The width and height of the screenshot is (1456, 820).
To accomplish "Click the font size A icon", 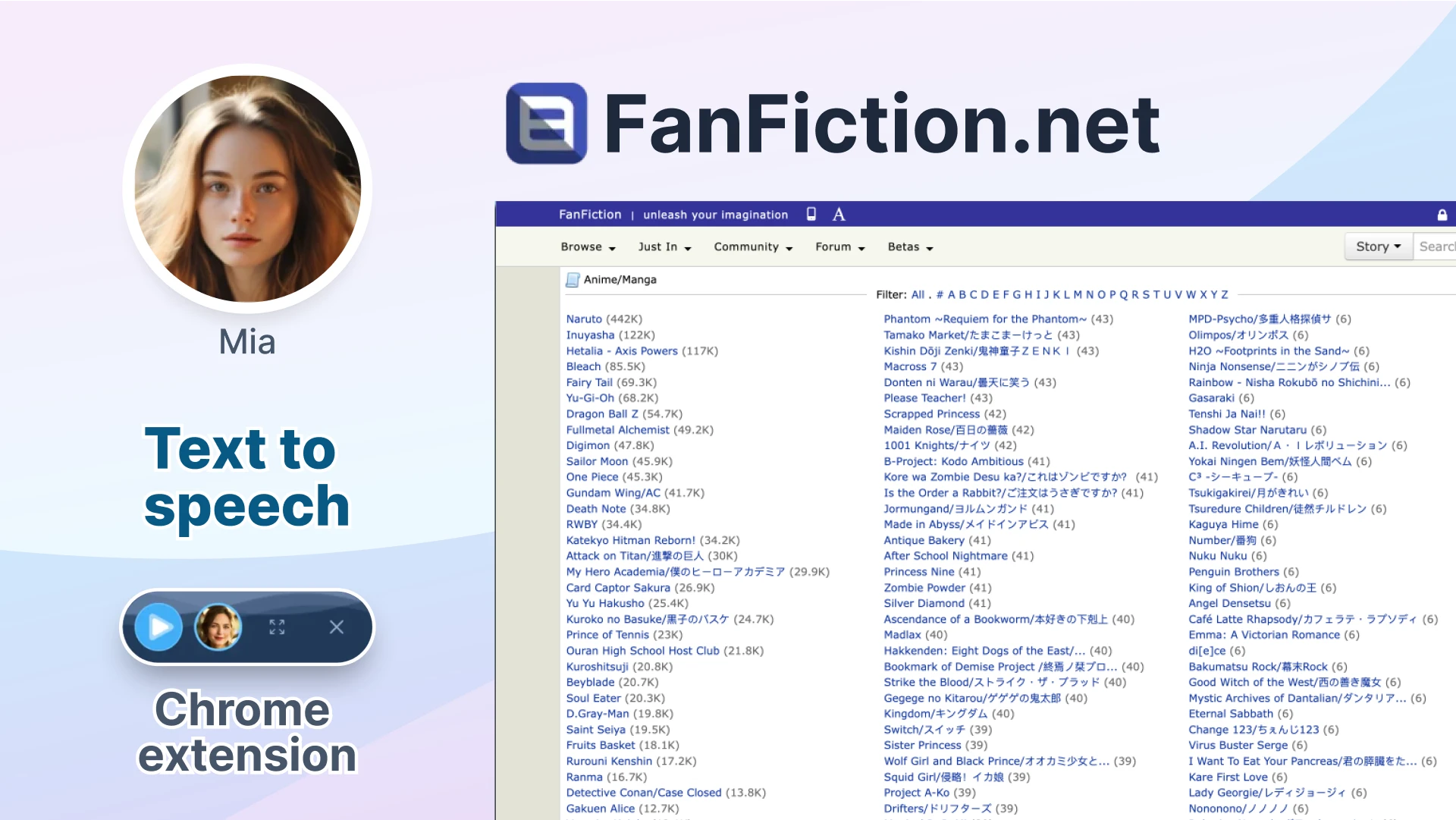I will [839, 215].
